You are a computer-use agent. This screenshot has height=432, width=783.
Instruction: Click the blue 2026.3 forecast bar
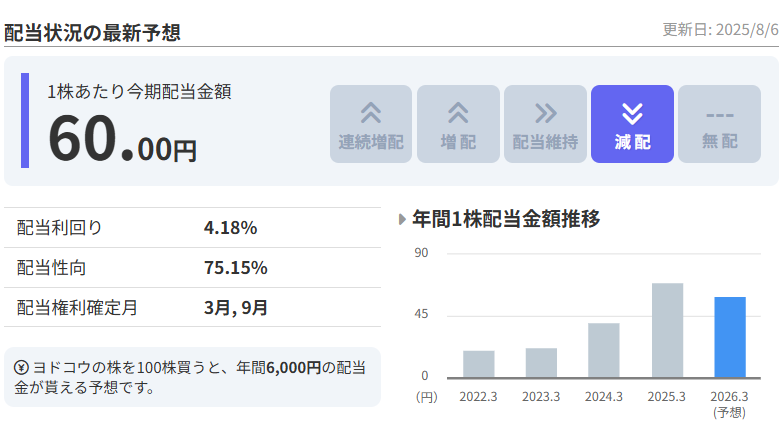730,337
